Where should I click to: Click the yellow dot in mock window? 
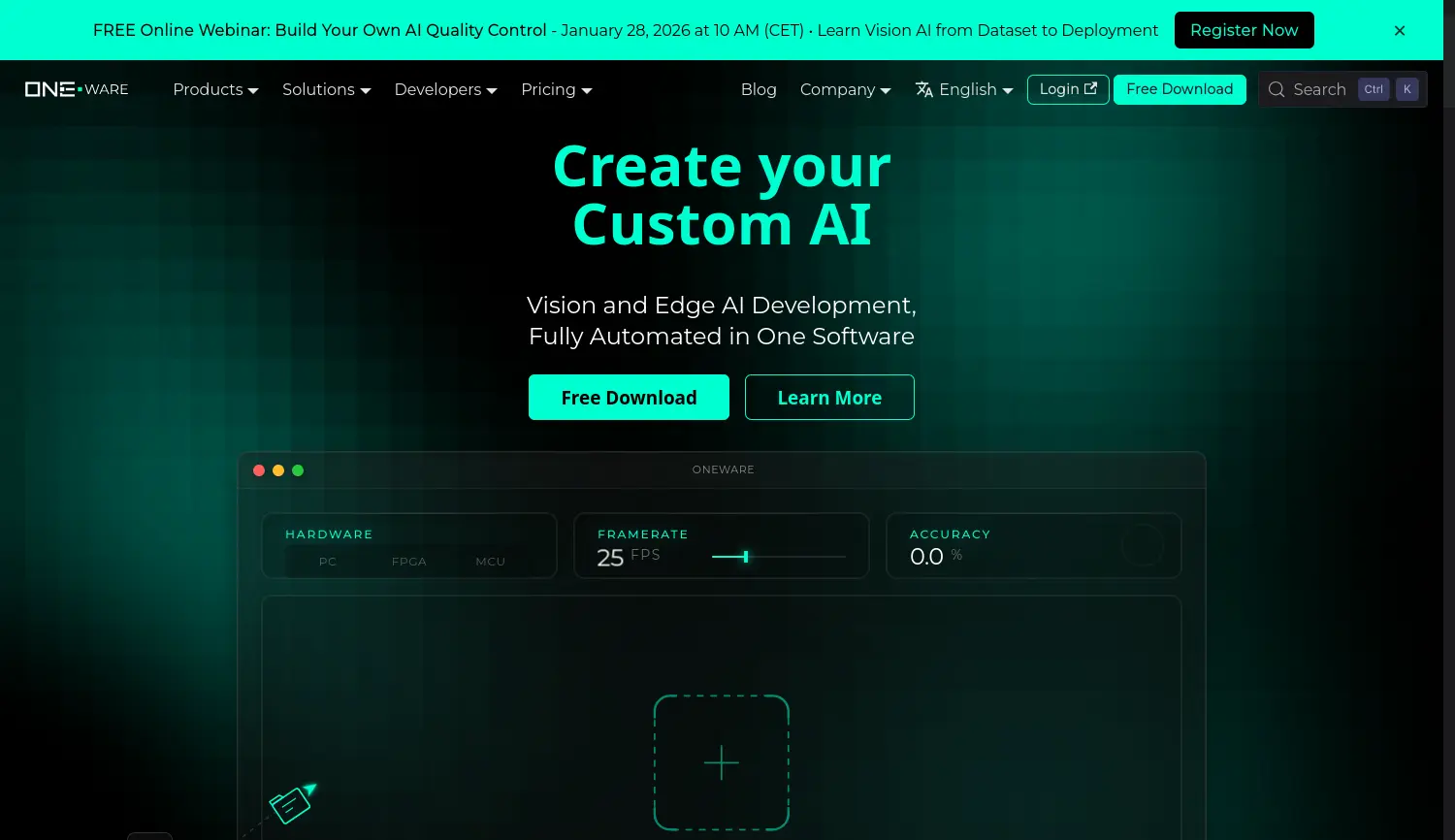[278, 470]
